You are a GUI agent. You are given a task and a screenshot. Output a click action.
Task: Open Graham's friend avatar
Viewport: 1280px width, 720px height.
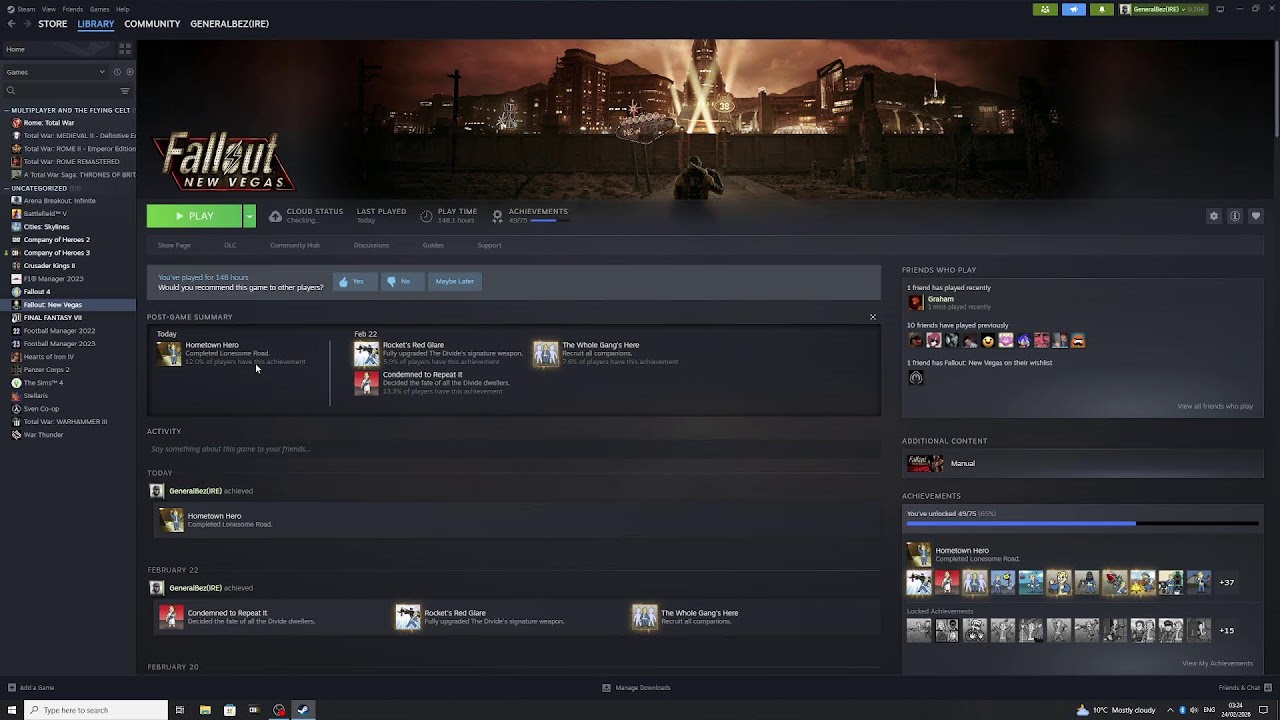point(915,302)
